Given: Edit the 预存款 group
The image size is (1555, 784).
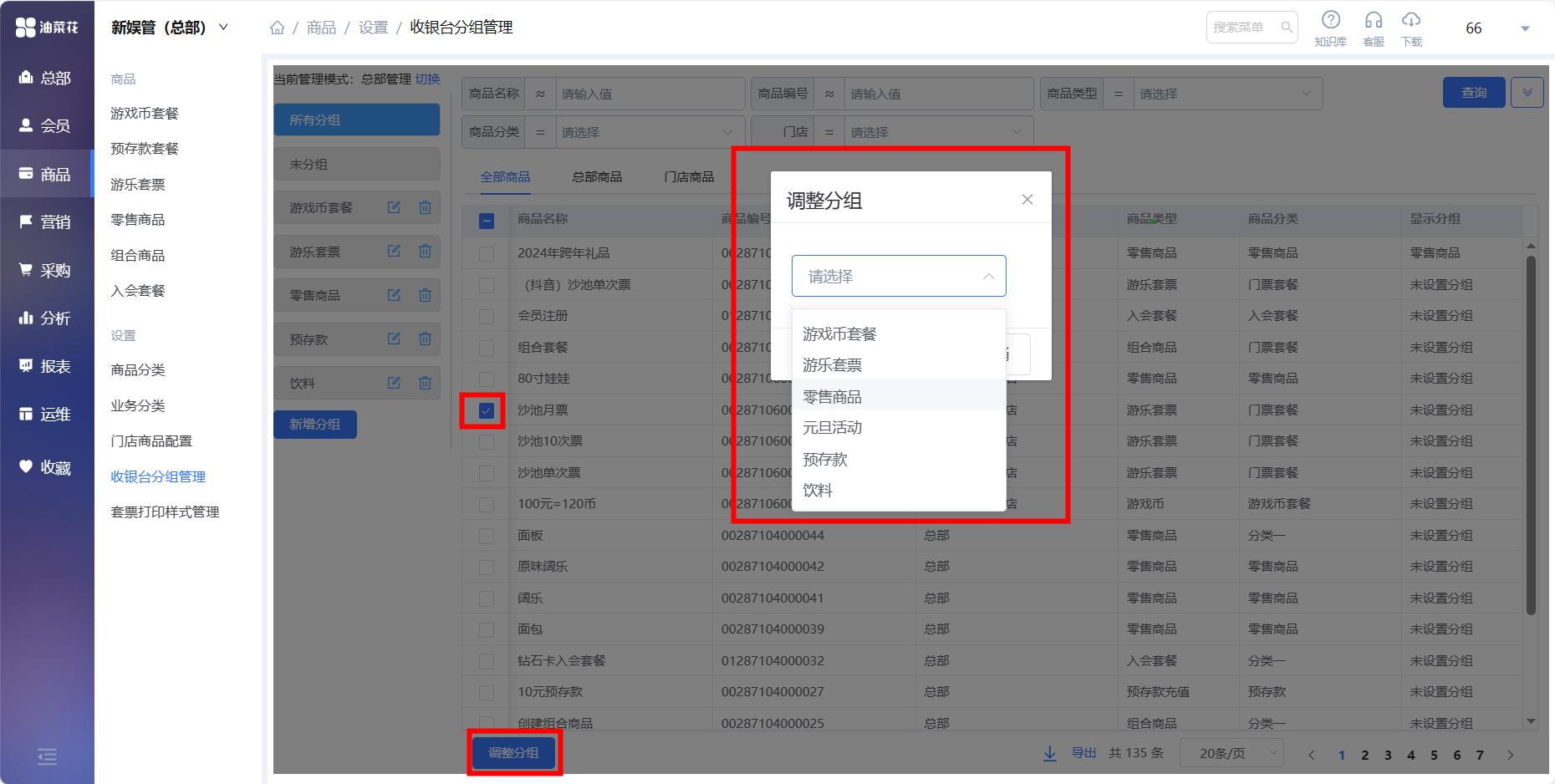Looking at the screenshot, I should tap(394, 339).
